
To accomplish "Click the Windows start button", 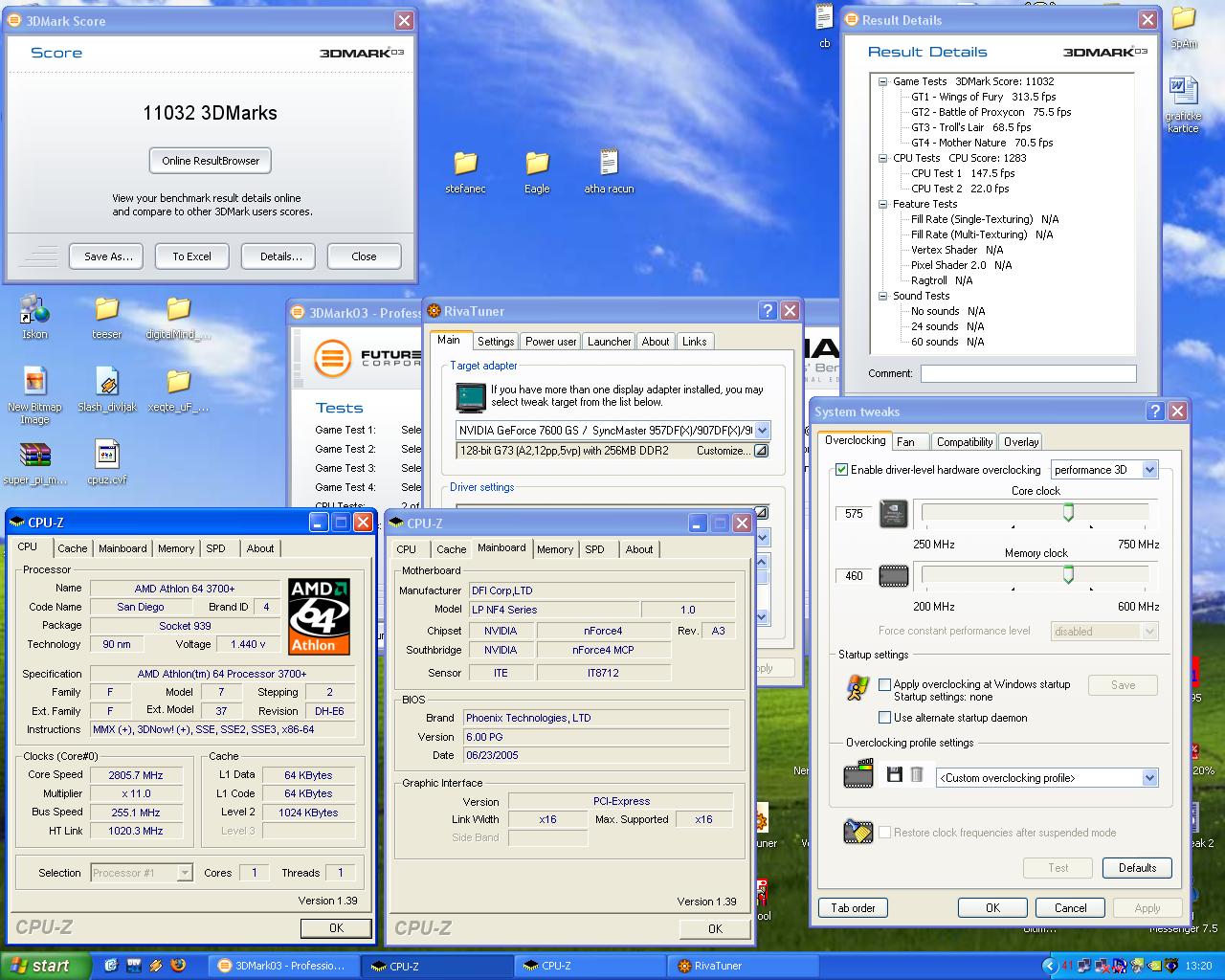I will 45,966.
